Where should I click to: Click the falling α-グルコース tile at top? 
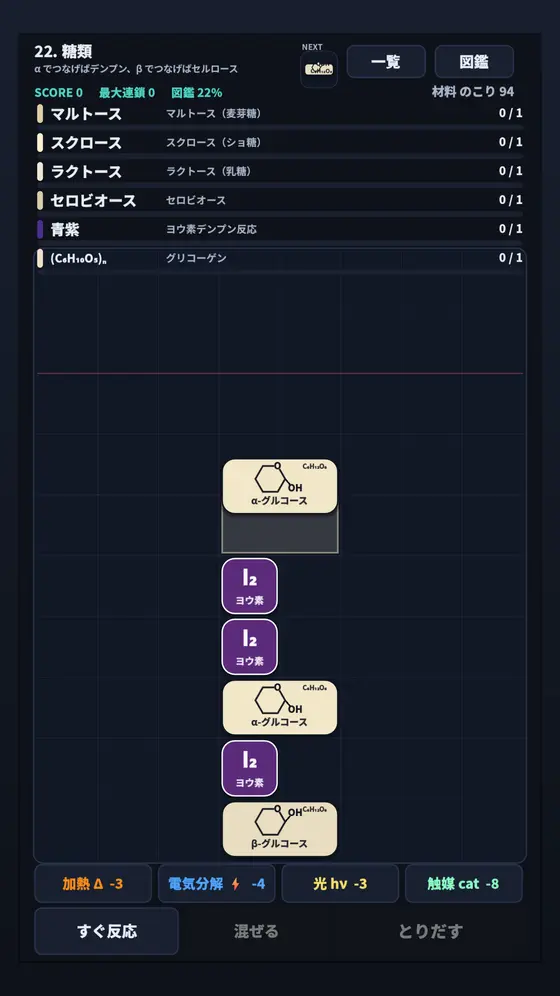coord(280,486)
